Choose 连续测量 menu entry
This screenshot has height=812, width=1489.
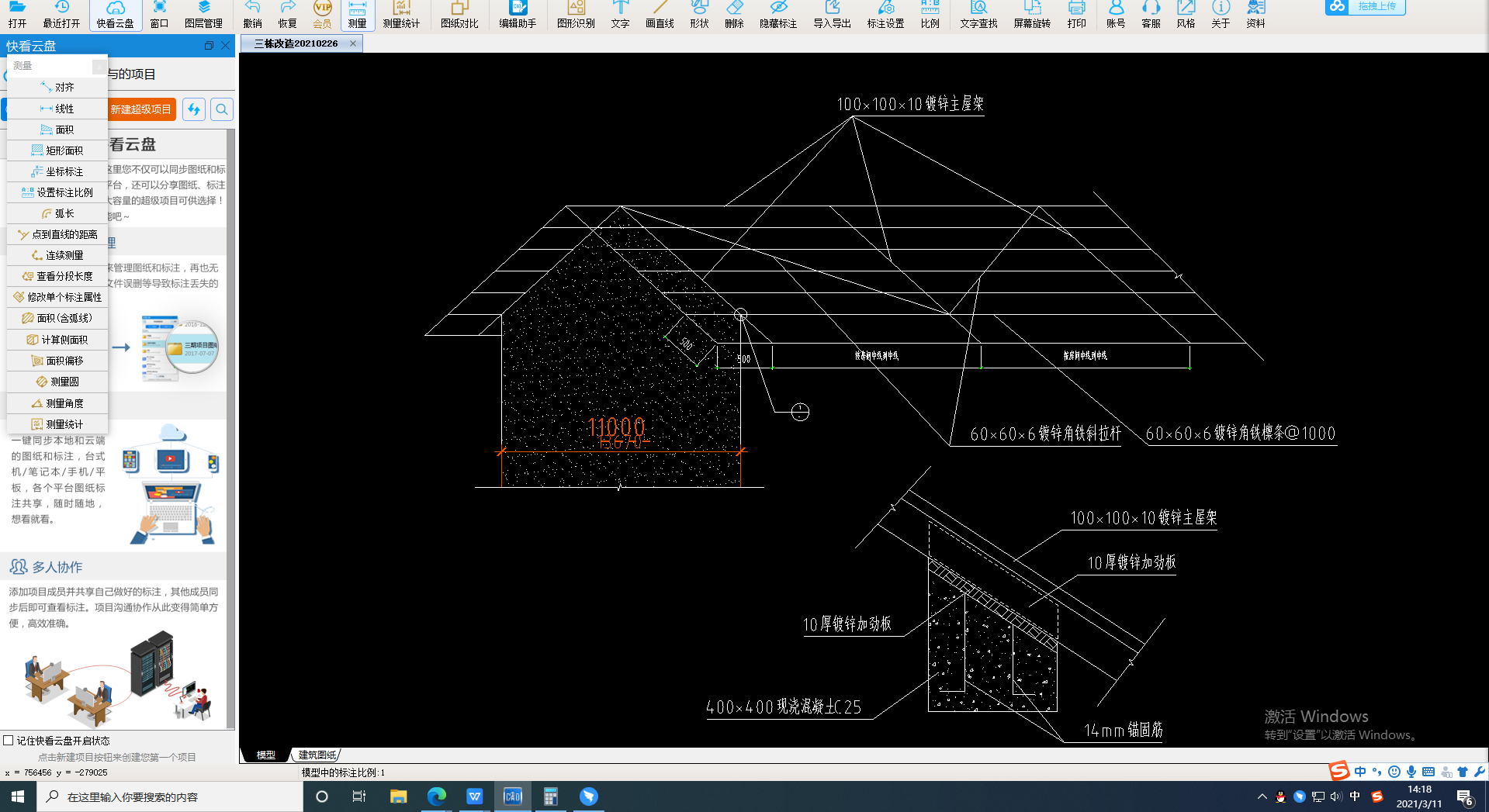(57, 255)
